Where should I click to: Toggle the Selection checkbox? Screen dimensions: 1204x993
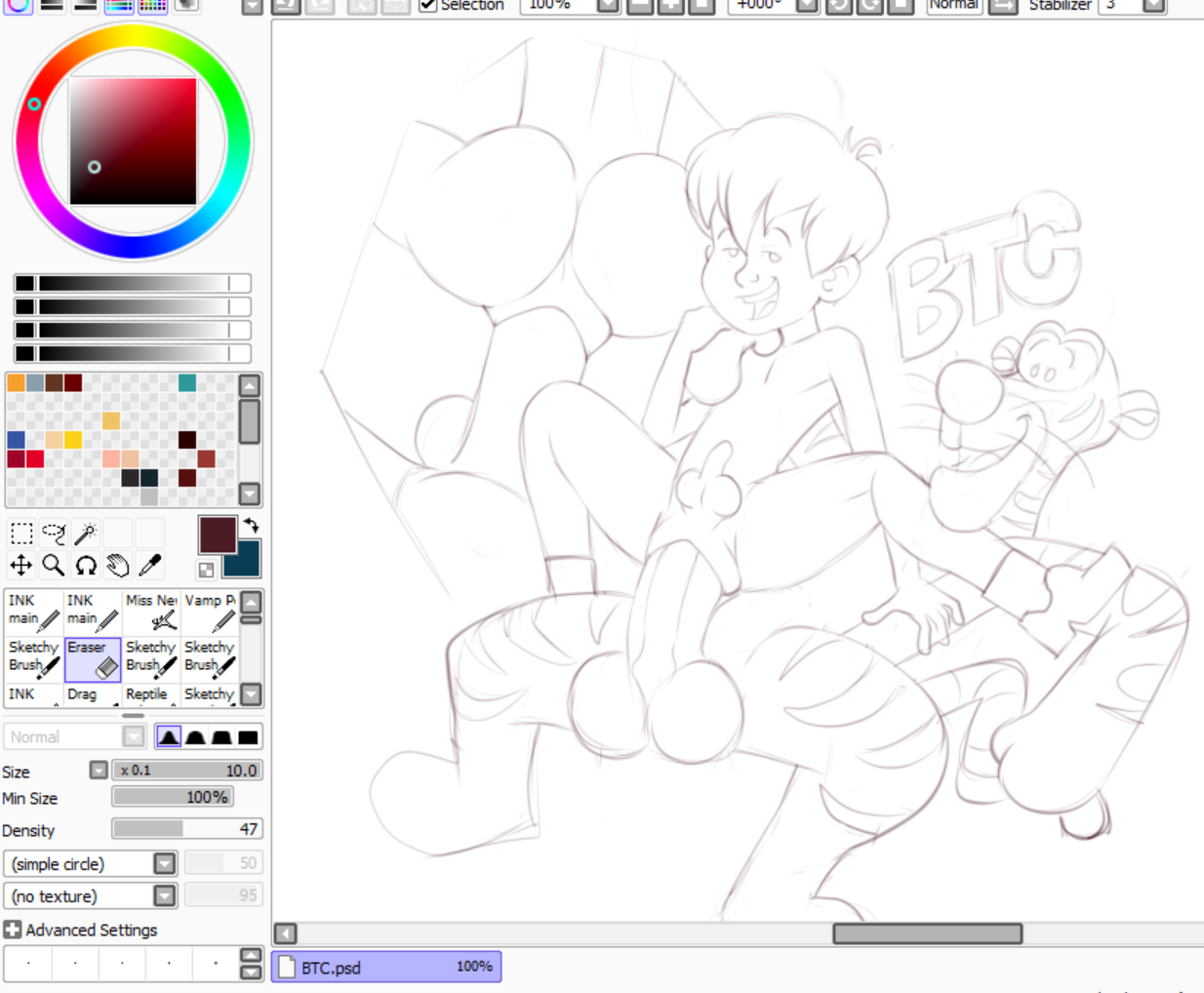(x=427, y=5)
